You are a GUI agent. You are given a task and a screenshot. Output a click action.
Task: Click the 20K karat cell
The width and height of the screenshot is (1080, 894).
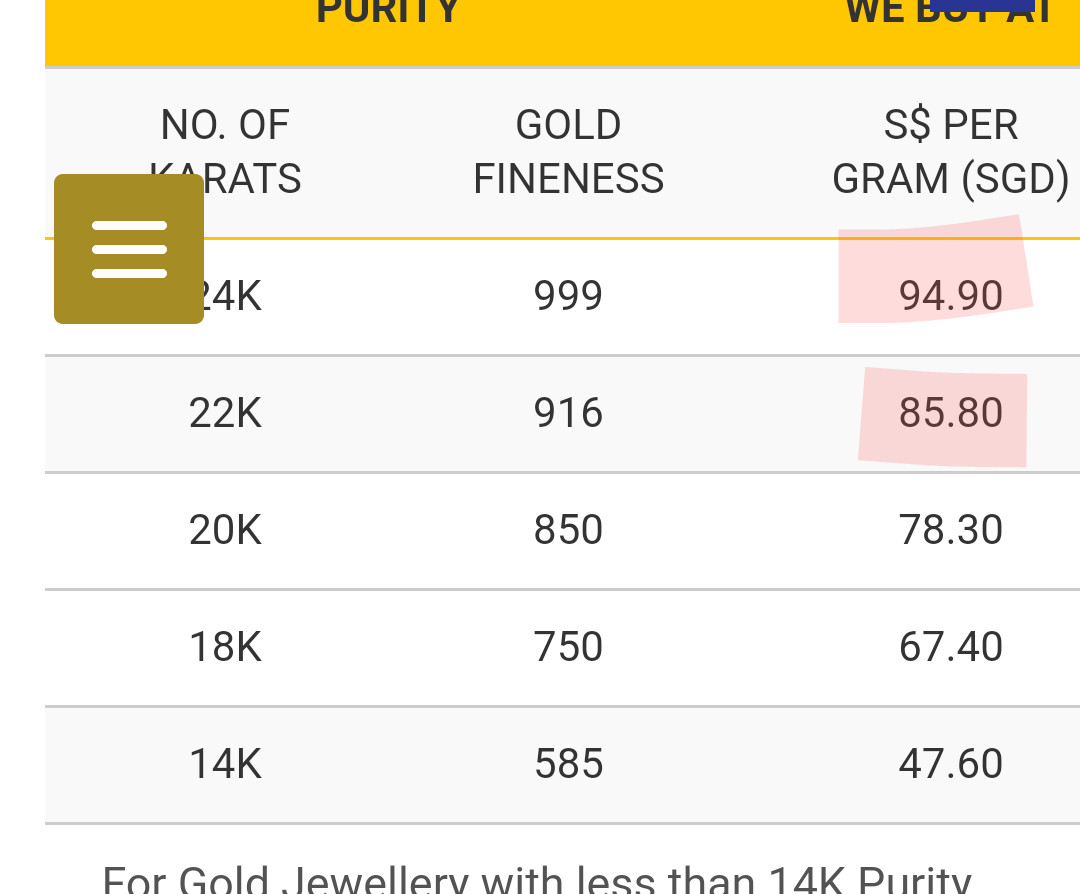tap(225, 530)
